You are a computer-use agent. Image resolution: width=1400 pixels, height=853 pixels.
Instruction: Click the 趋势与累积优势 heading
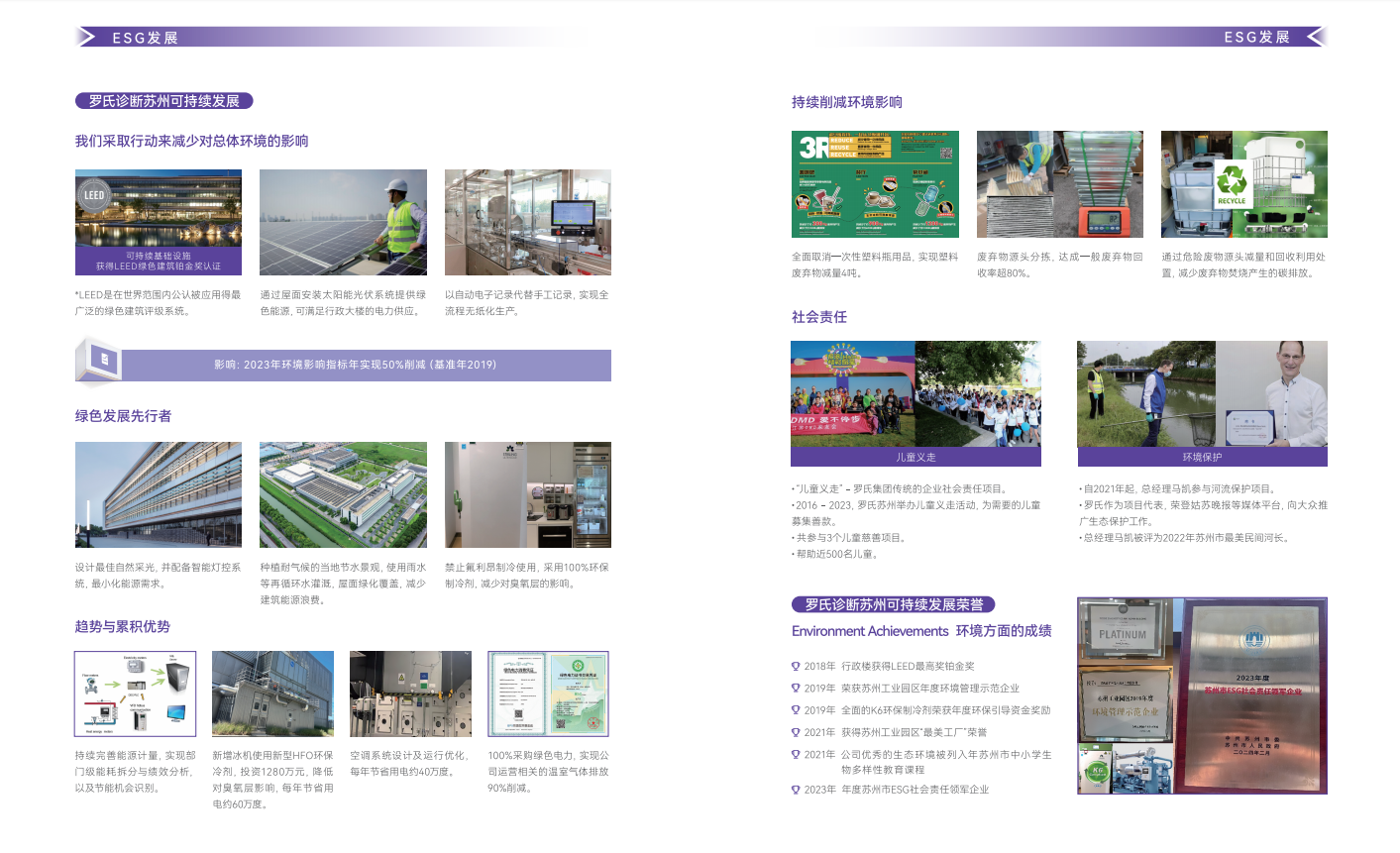pos(123,627)
